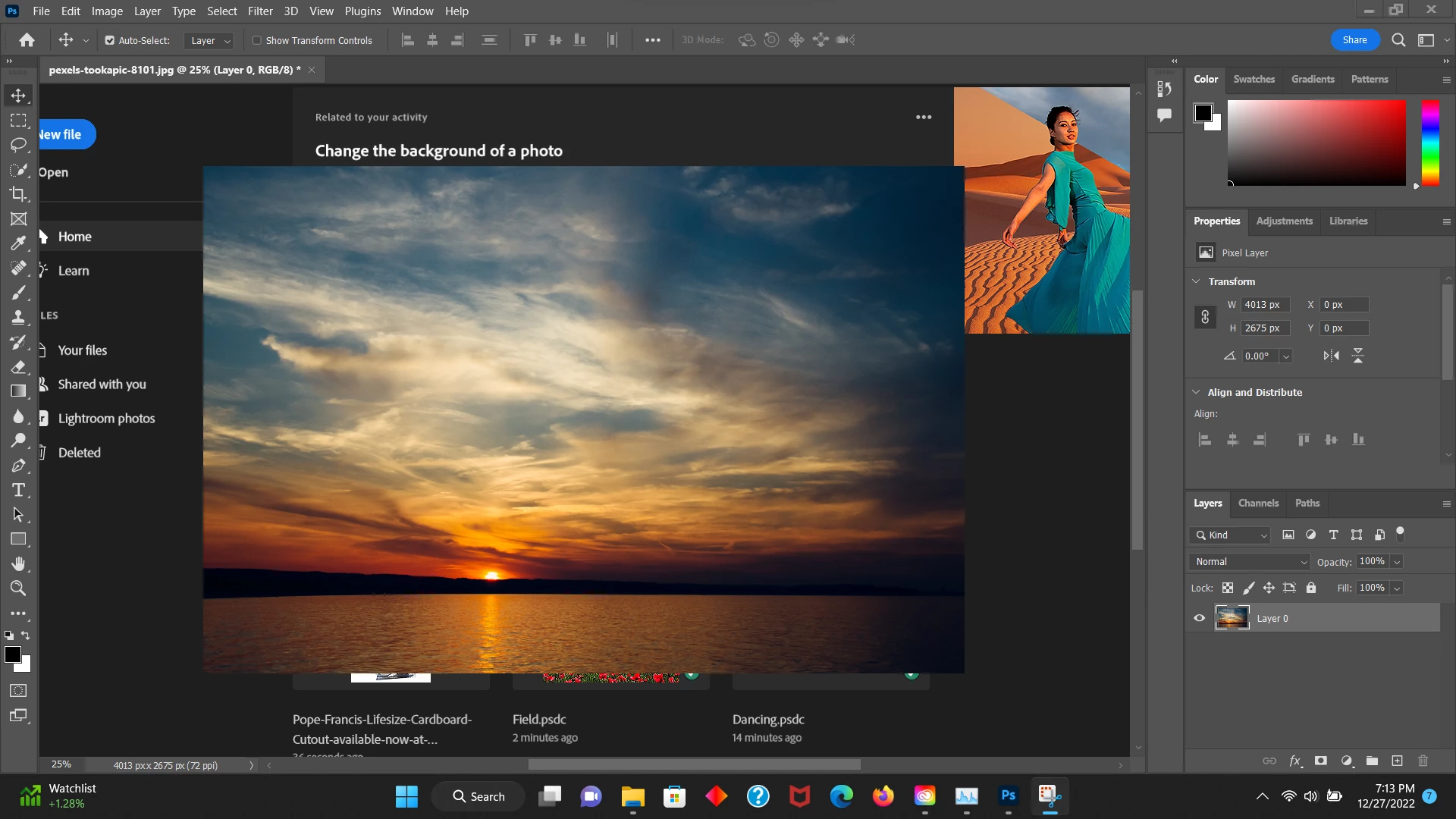
Task: Click the red color picker field
Action: (1316, 143)
